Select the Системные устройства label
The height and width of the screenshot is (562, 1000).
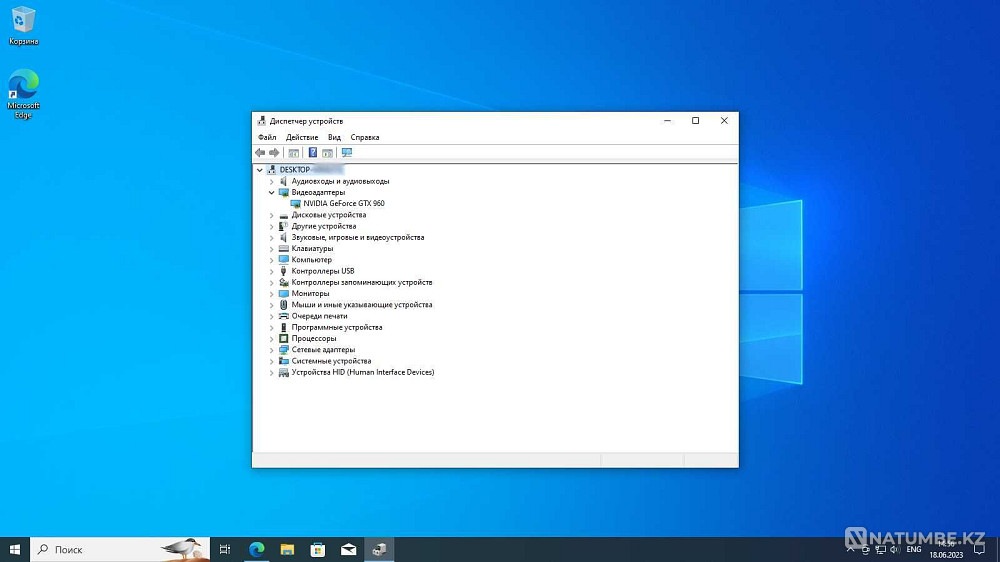click(331, 361)
